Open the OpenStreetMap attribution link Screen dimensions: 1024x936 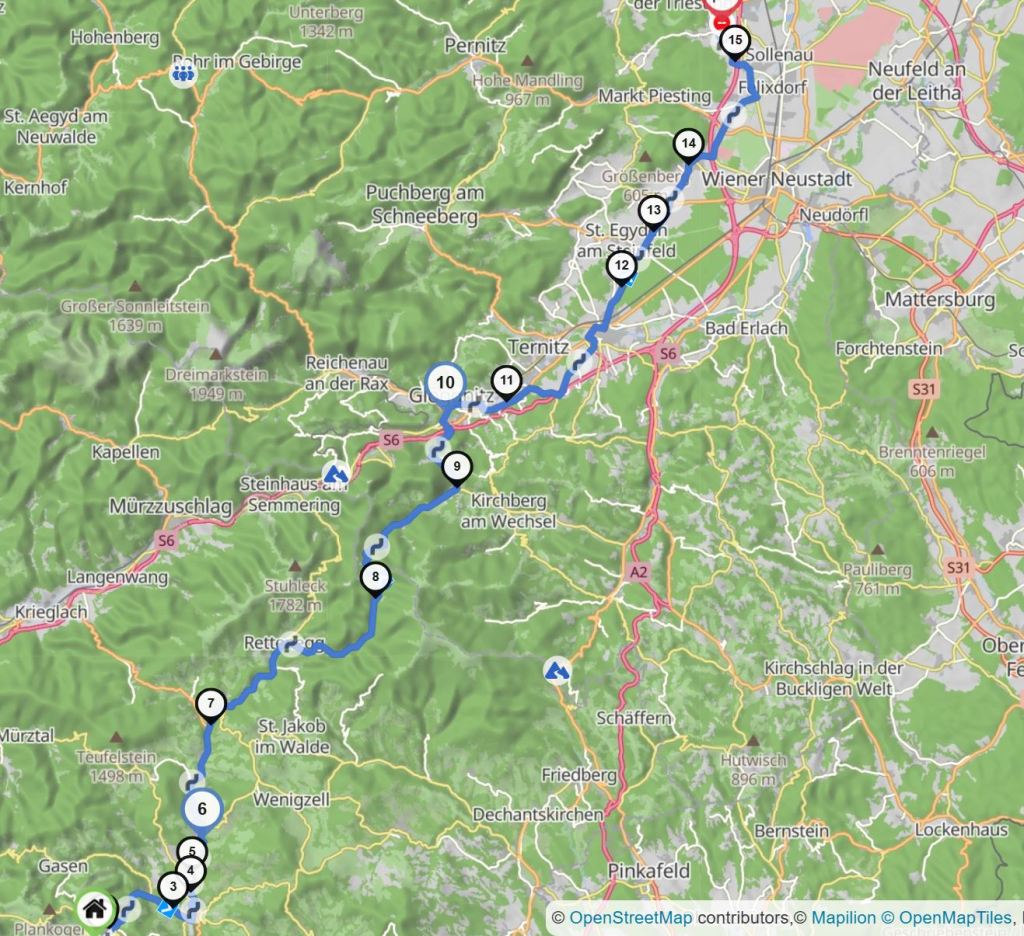click(630, 918)
